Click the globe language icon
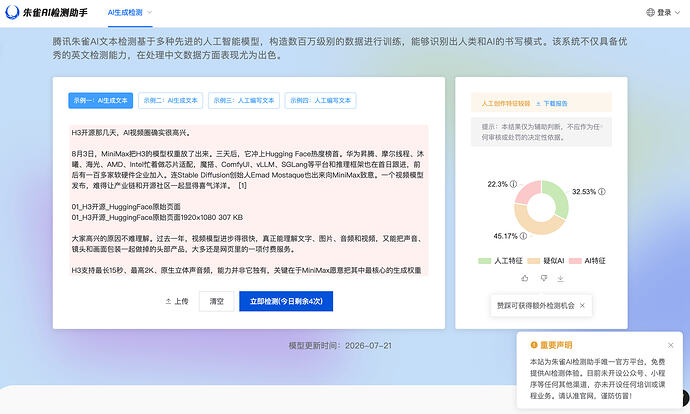 [650, 12]
